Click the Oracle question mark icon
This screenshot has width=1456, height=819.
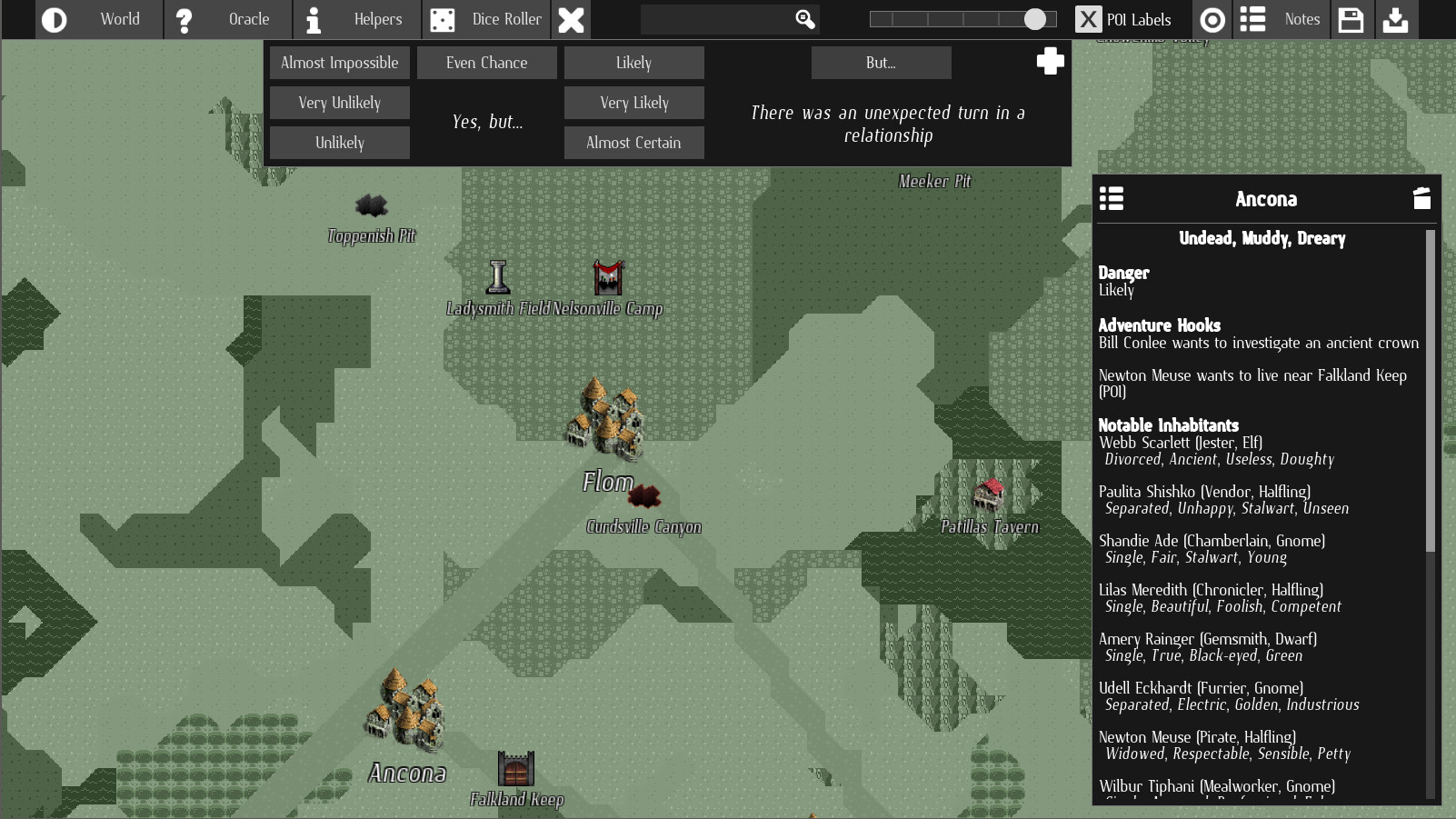click(185, 18)
